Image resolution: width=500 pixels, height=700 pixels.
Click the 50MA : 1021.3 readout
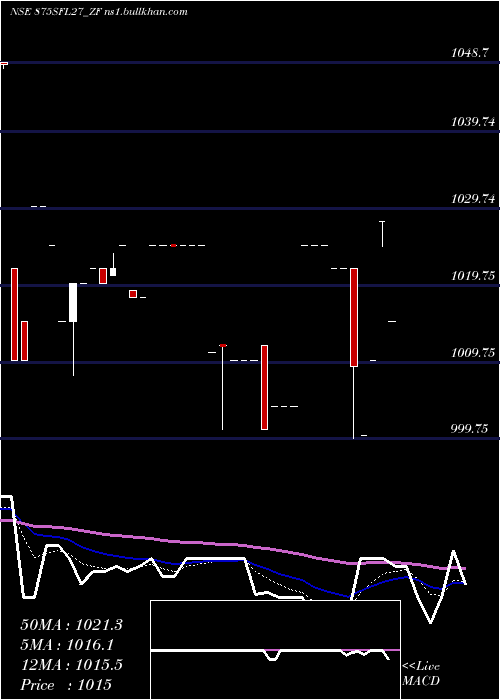(x=71, y=625)
